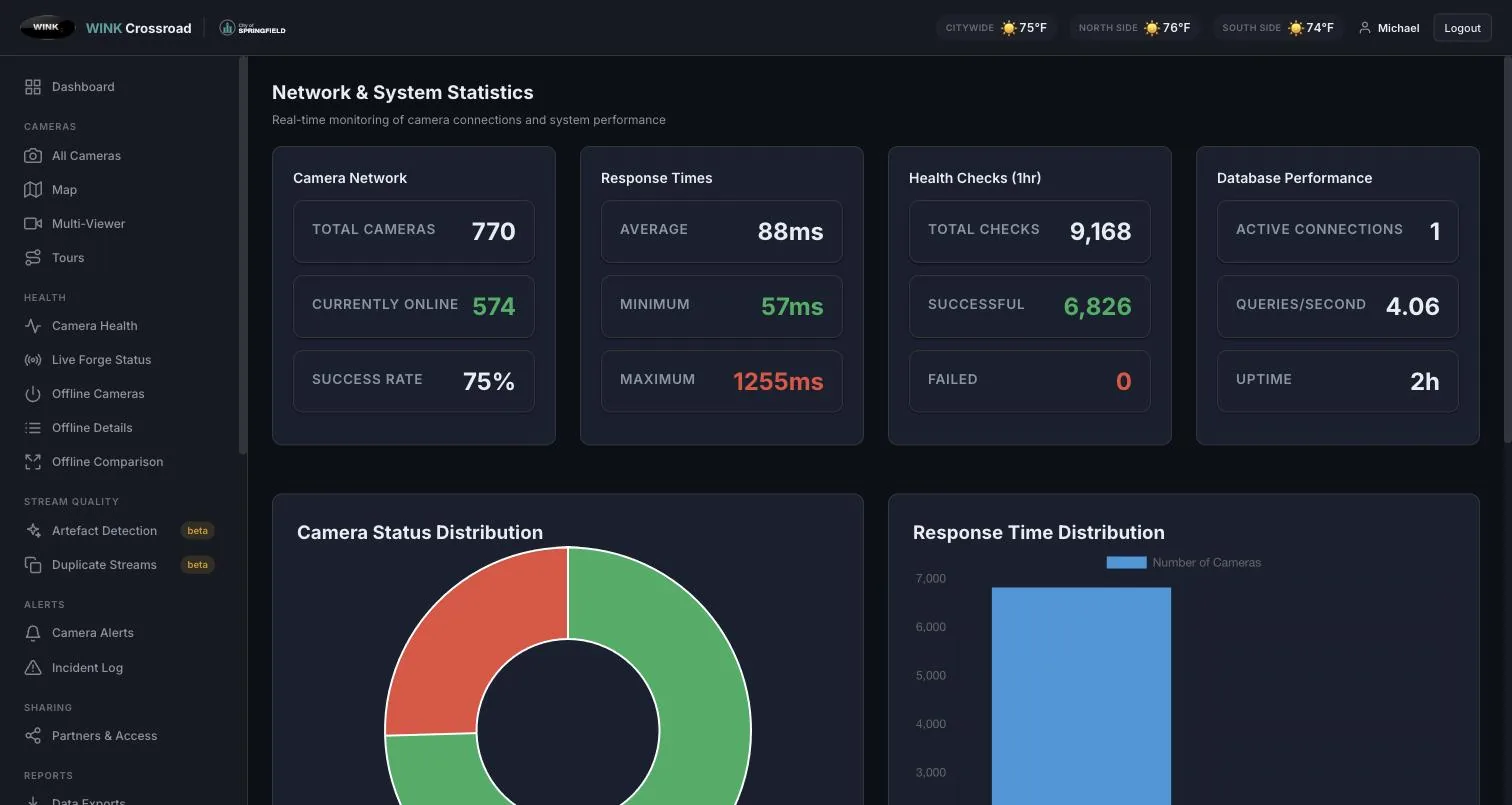Click the South Side sun icon
This screenshot has width=1512, height=805.
[1295, 28]
